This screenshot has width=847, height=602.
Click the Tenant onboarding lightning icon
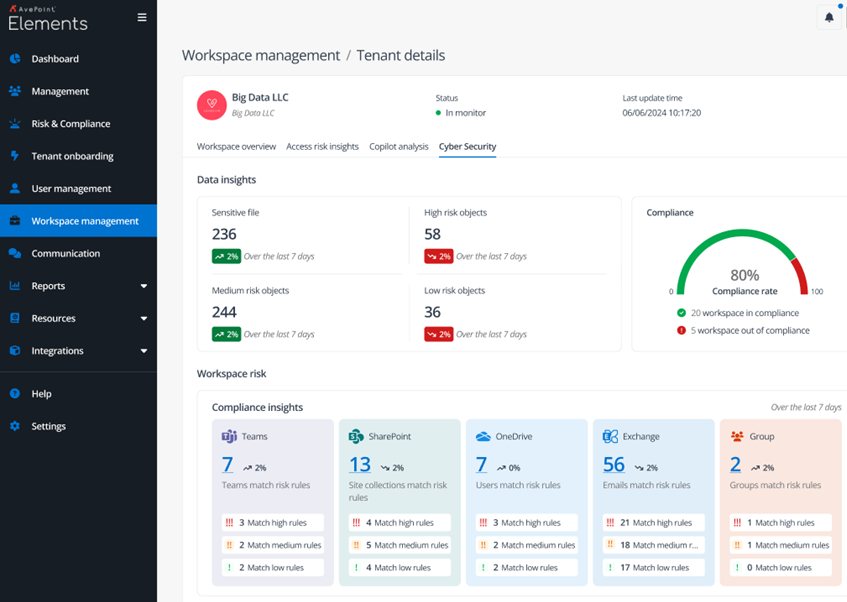point(15,156)
